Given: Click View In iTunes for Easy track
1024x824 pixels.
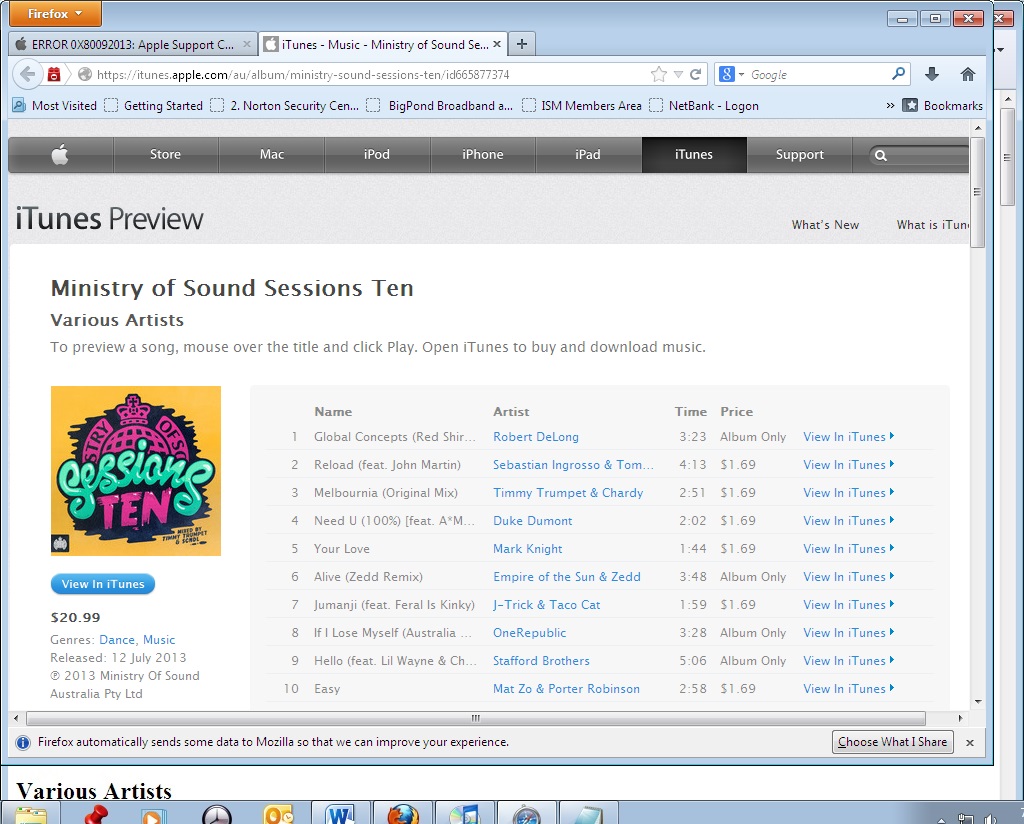Looking at the screenshot, I should 848,689.
